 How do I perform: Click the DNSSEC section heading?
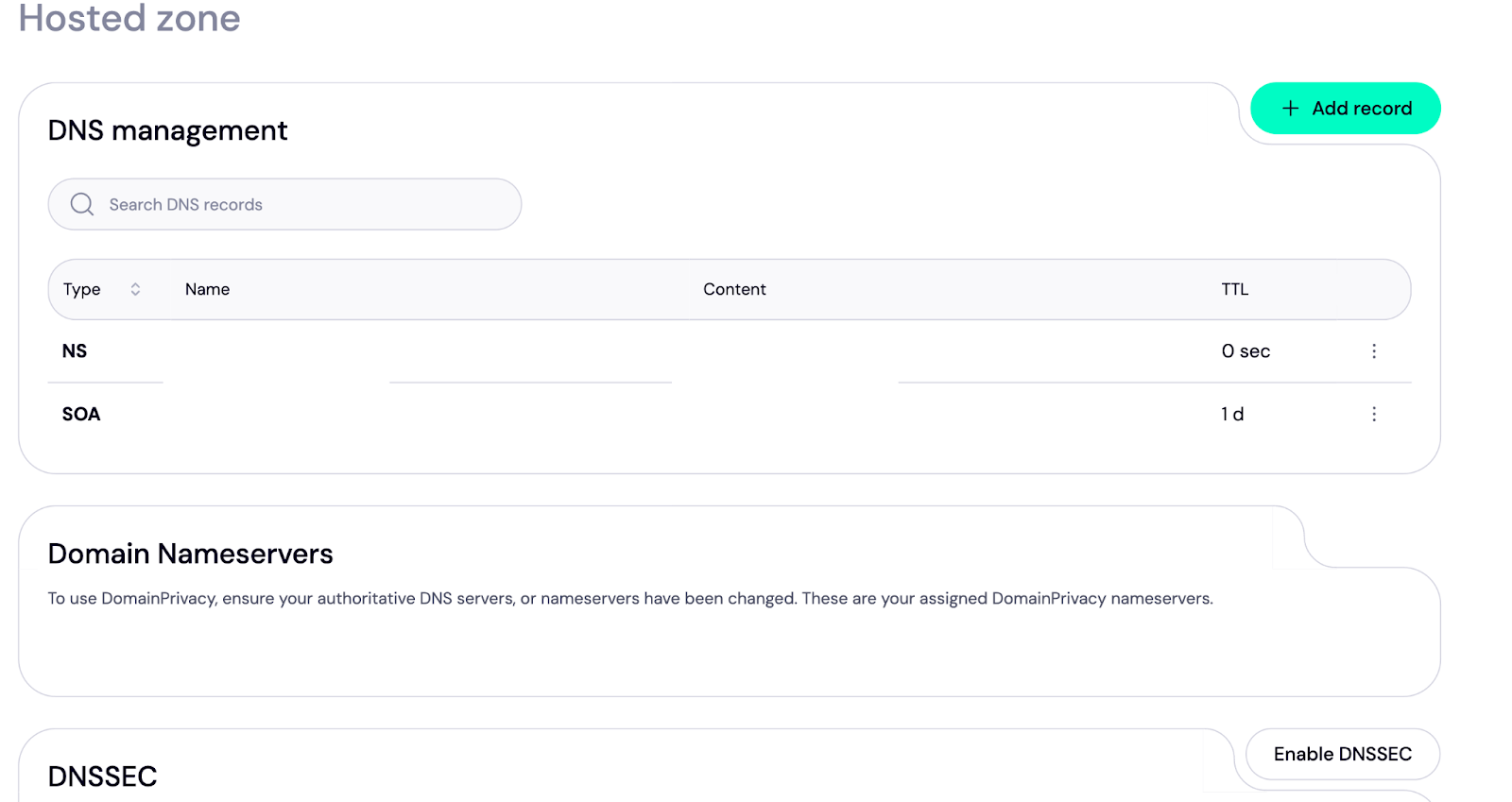tap(102, 776)
